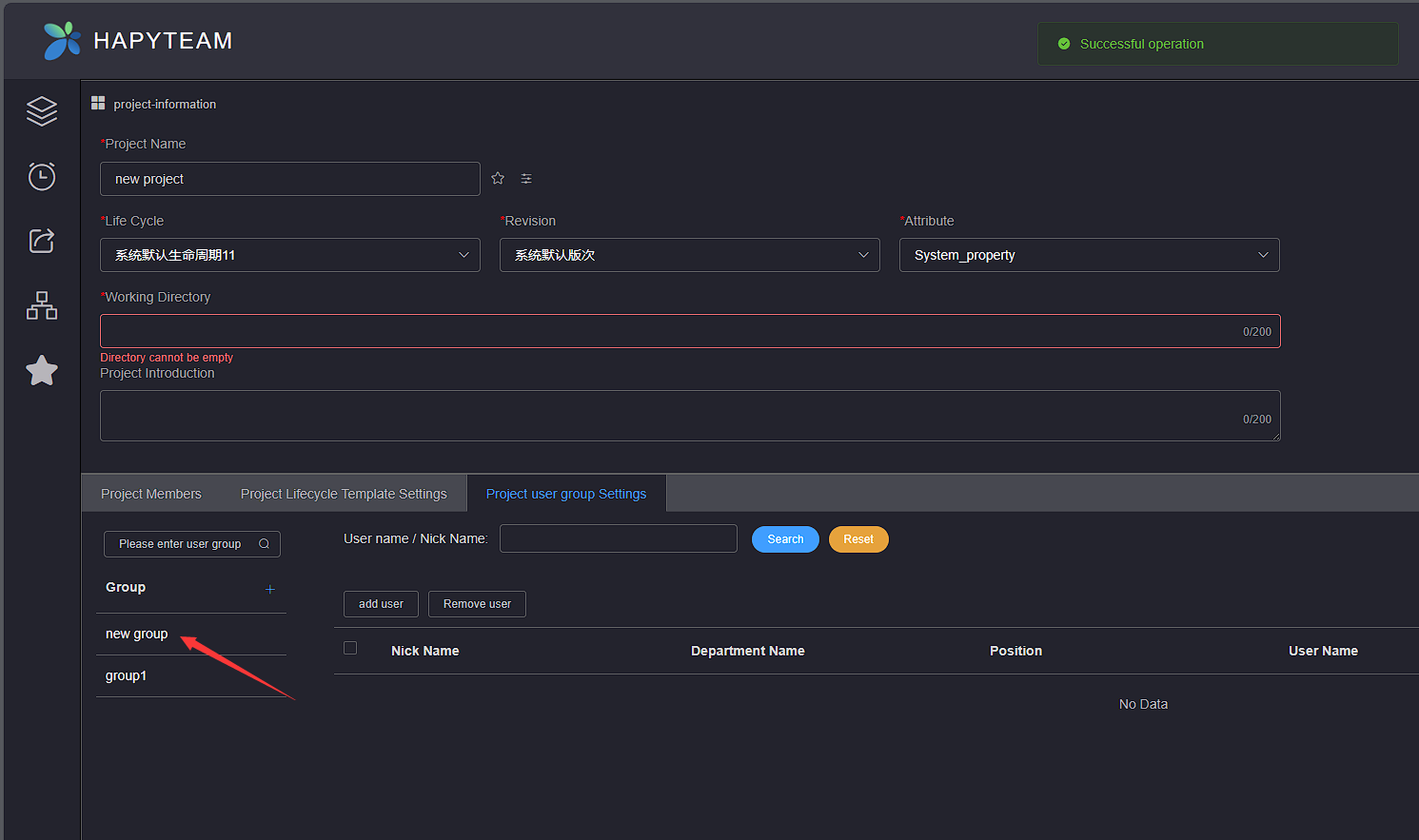Click the HAPYTEAM flower logo
The image size is (1419, 840).
[63, 40]
